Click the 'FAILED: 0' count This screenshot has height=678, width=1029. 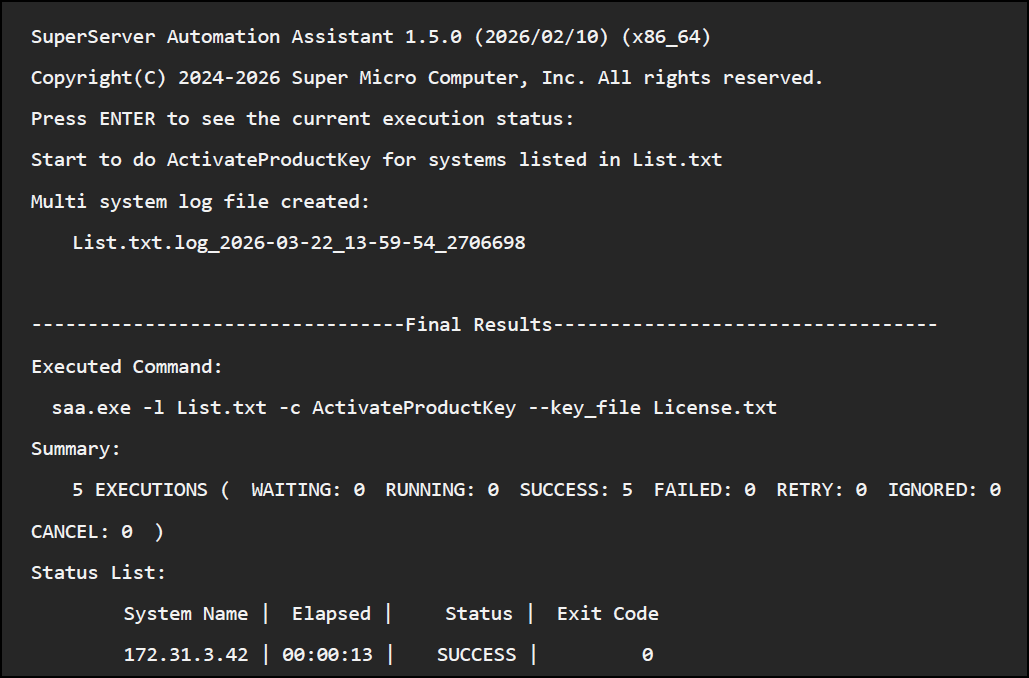705,490
